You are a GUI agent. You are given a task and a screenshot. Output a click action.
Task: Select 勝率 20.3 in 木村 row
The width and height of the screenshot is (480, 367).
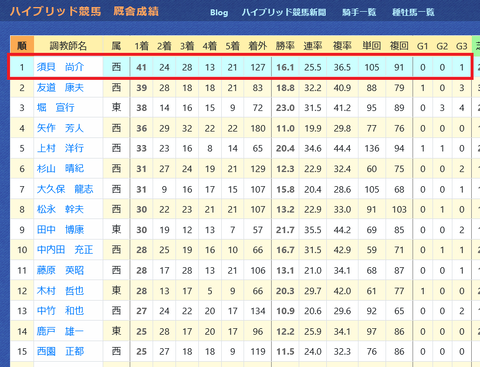(285, 291)
